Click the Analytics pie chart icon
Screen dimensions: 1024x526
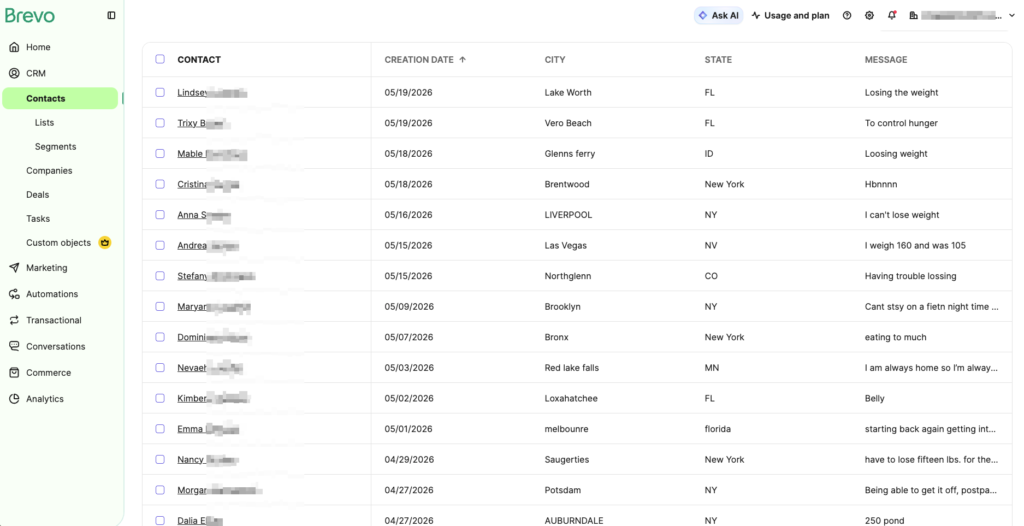[x=14, y=399]
